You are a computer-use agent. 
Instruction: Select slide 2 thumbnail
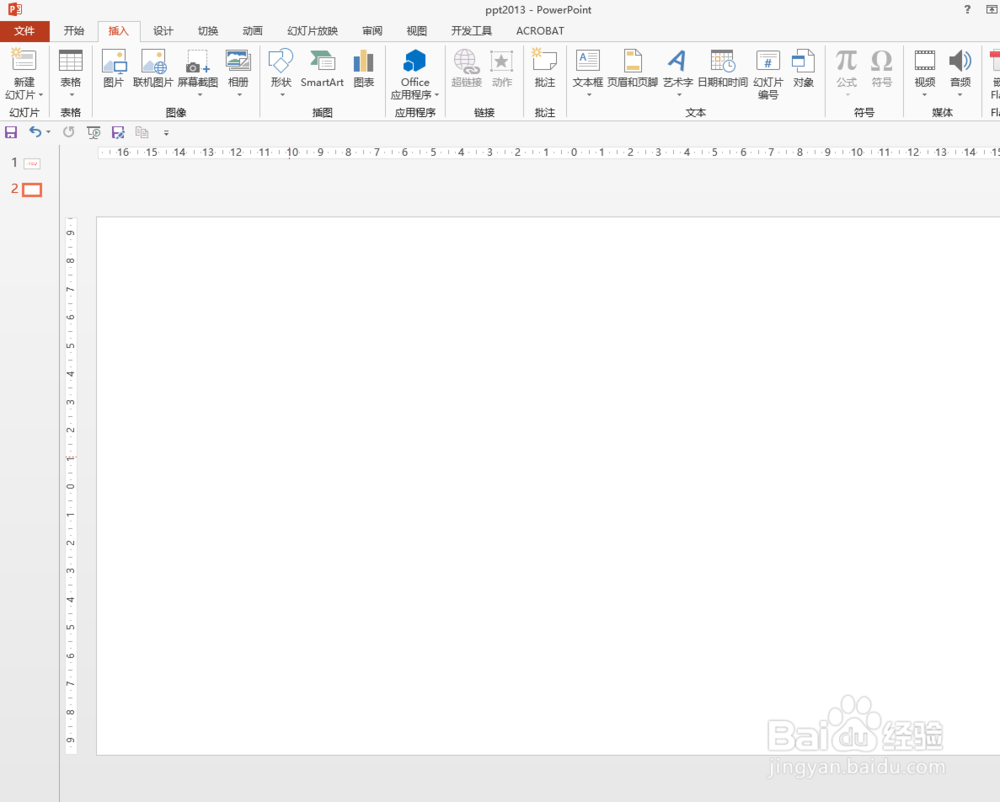tap(32, 189)
